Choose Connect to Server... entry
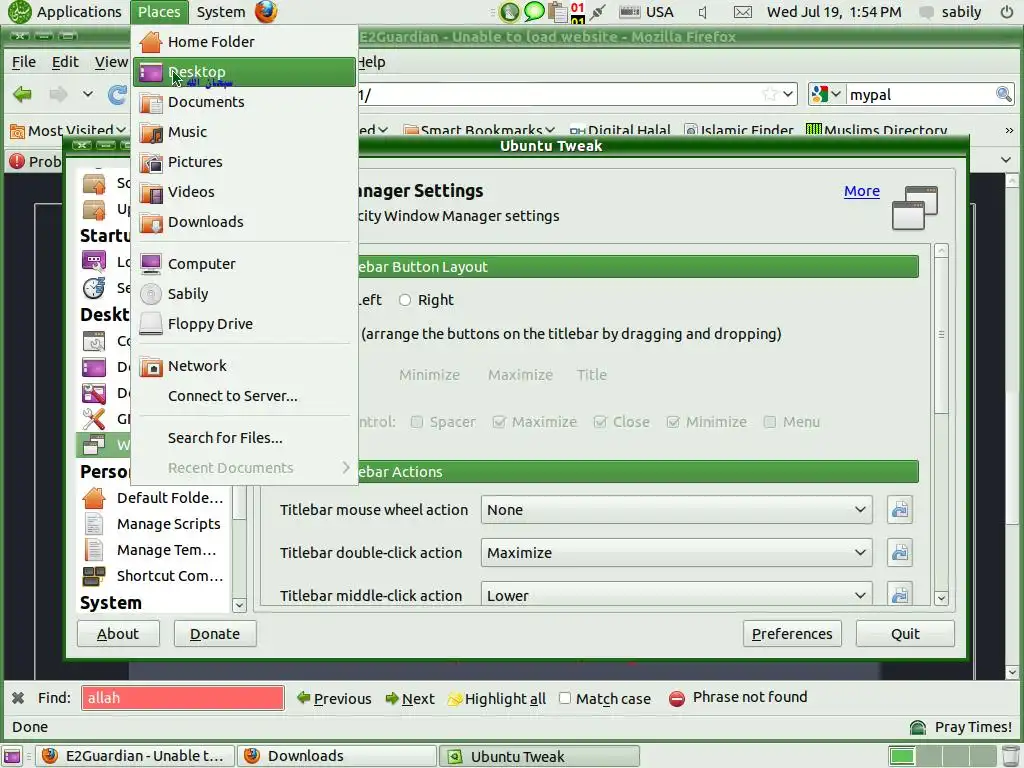Image resolution: width=1024 pixels, height=768 pixels. (x=244, y=396)
